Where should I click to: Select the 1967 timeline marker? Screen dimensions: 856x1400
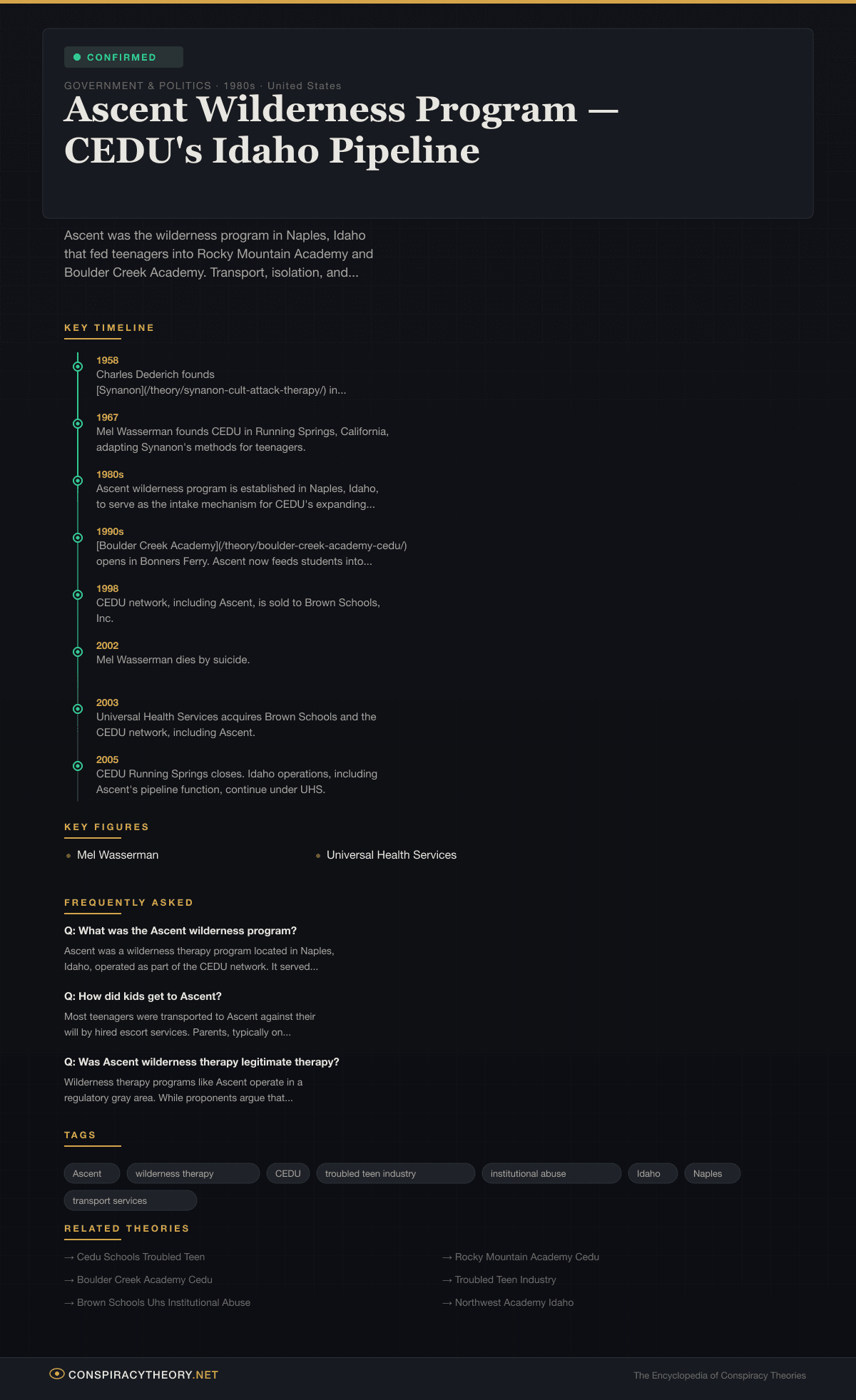78,424
